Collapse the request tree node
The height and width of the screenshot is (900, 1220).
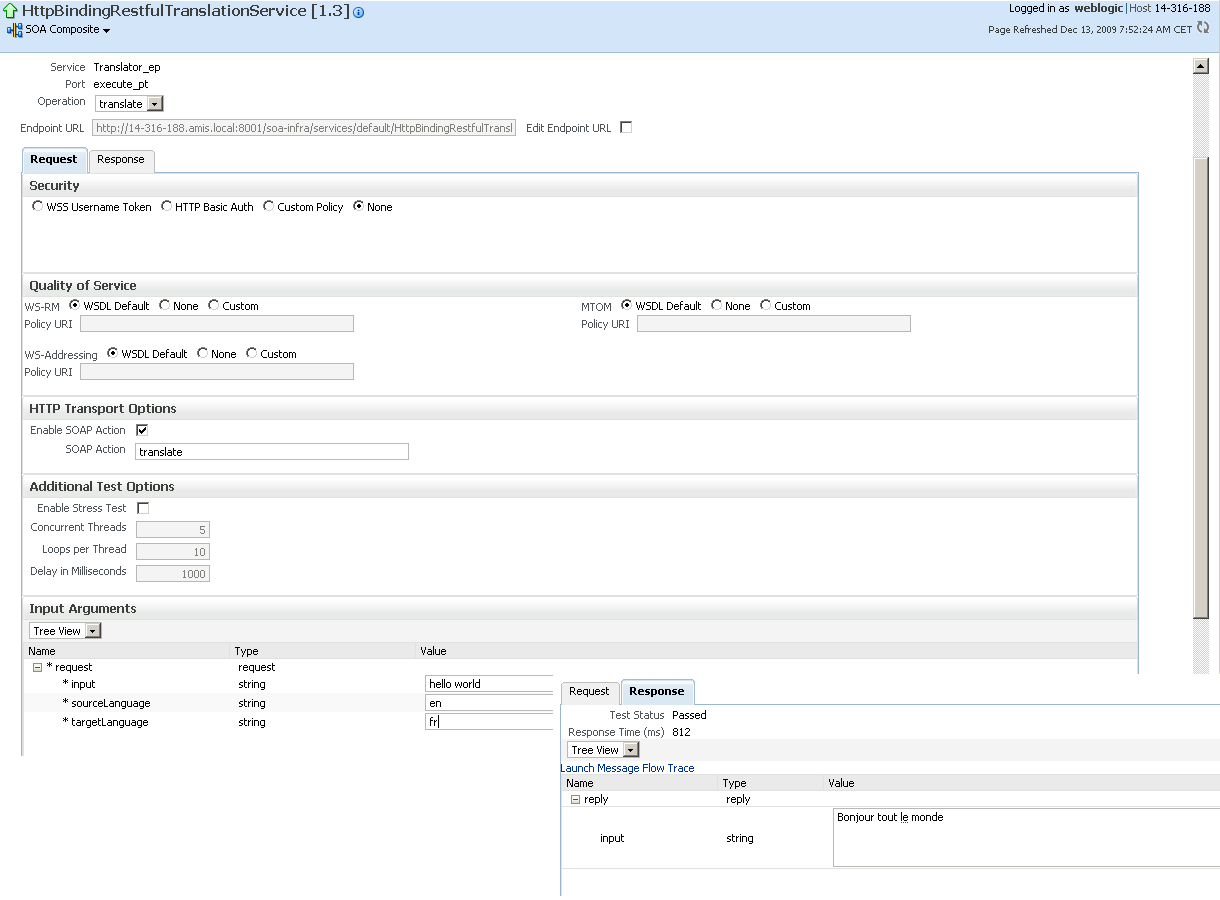38,667
